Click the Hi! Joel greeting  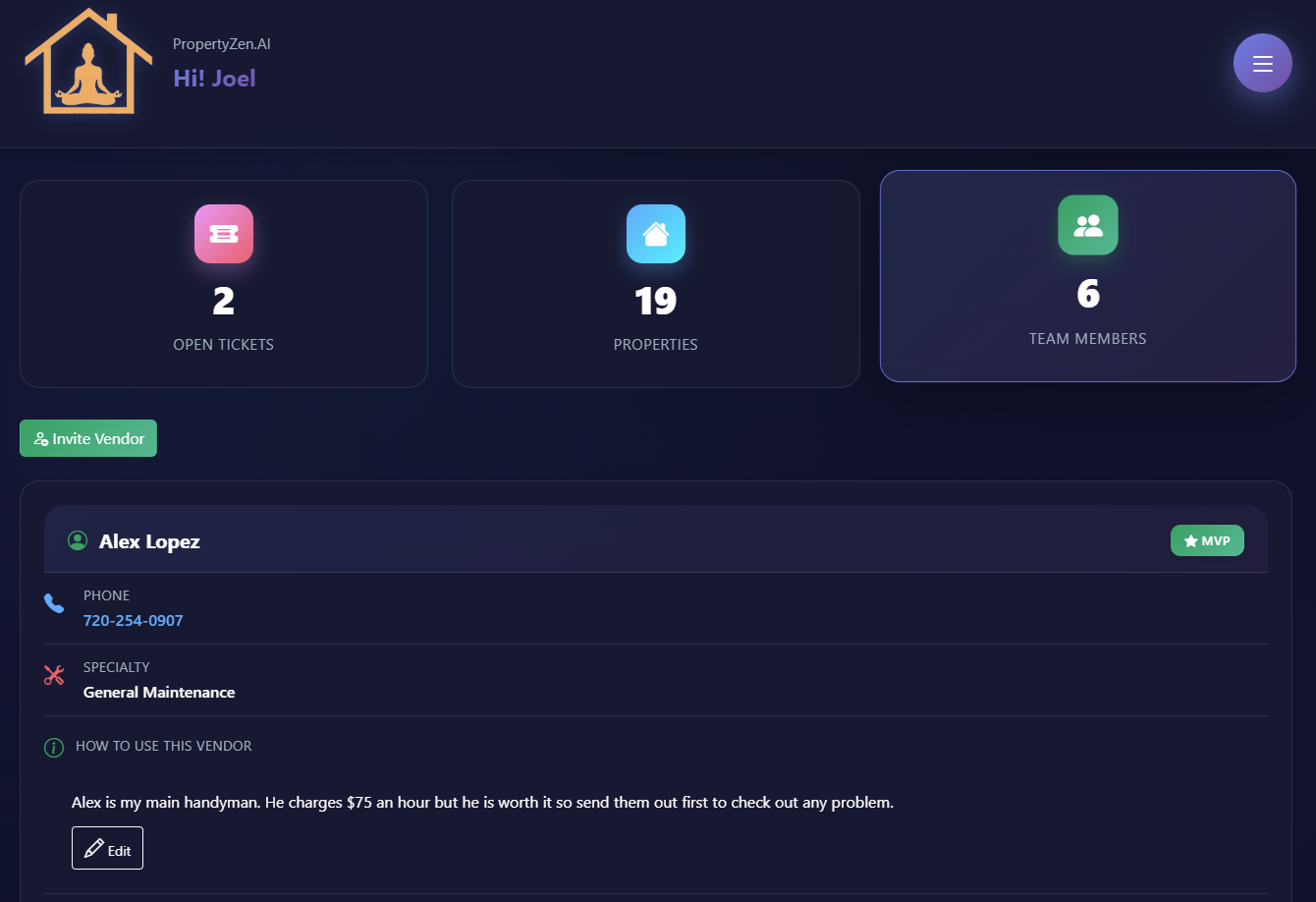click(x=214, y=79)
